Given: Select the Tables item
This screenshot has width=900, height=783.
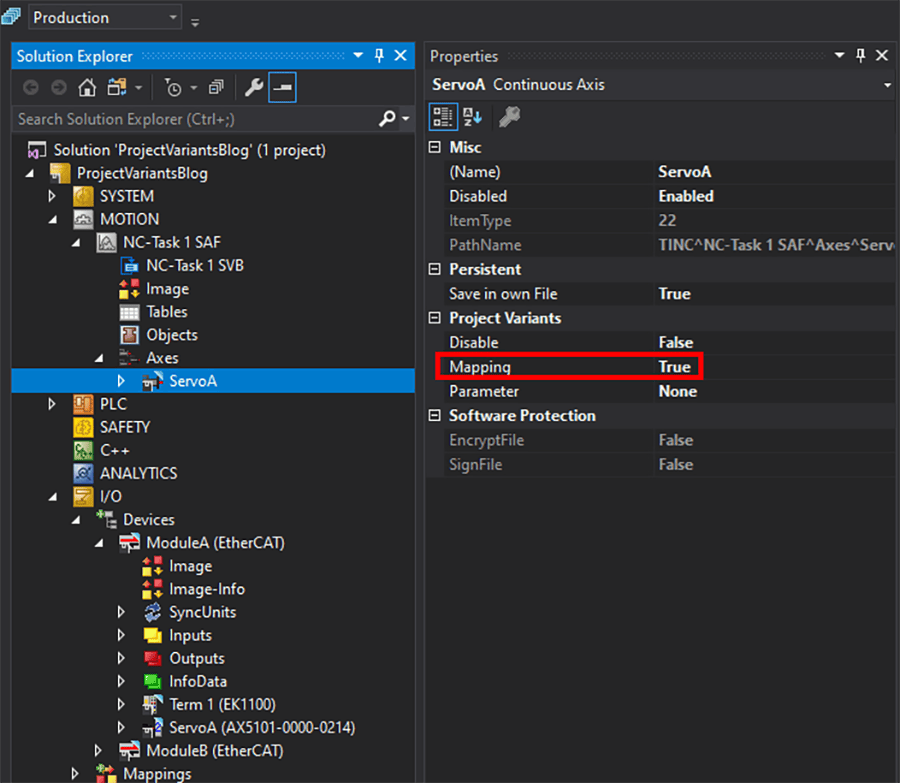Looking at the screenshot, I should [x=166, y=312].
